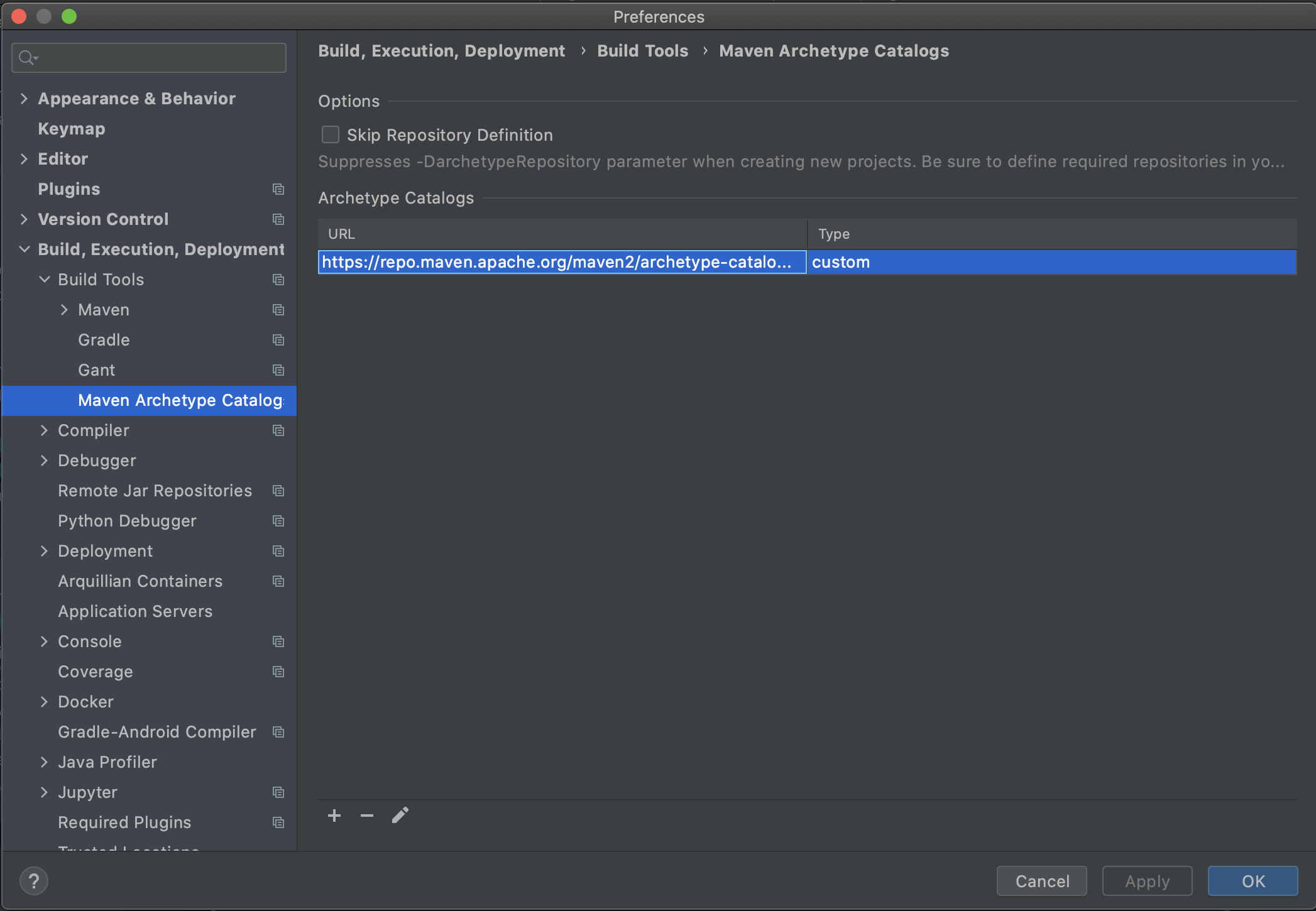The width and height of the screenshot is (1316, 911).
Task: Click project-level icon next to Maven
Action: pos(278,310)
